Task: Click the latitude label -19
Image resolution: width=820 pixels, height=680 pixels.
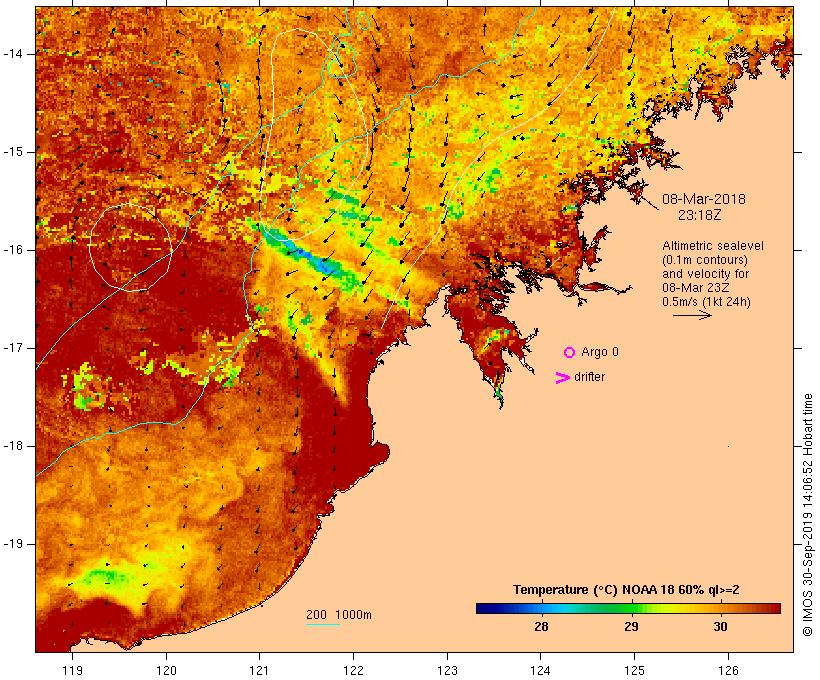Action: (x=13, y=544)
